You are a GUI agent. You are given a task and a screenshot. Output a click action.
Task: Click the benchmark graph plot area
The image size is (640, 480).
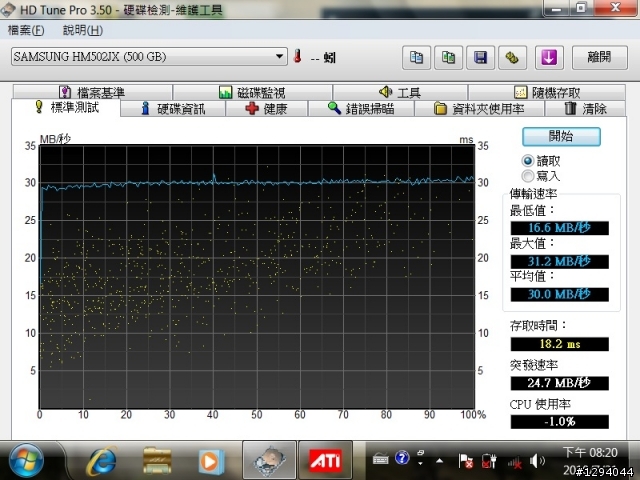(x=257, y=277)
